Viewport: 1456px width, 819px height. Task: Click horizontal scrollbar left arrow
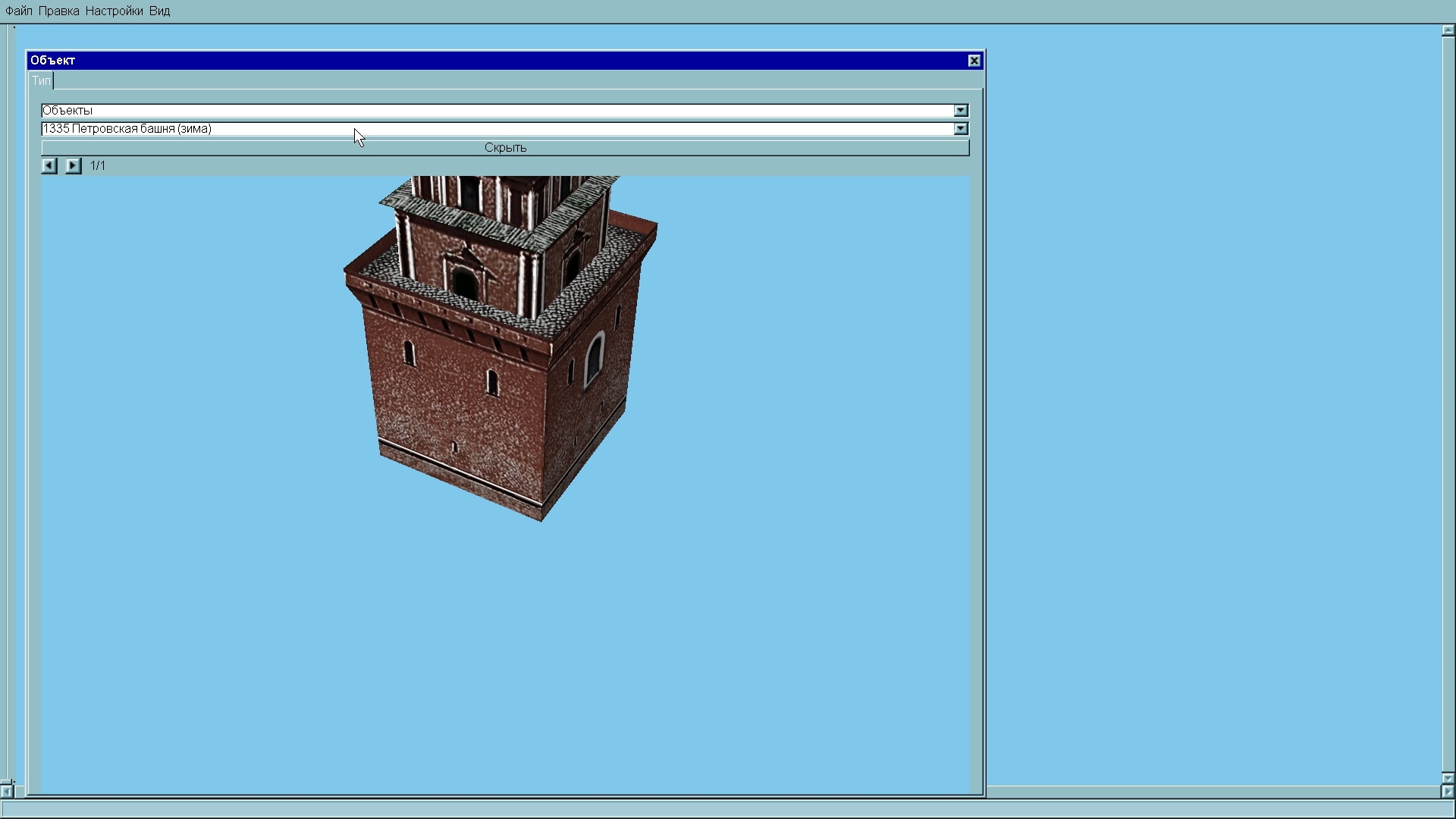7,792
